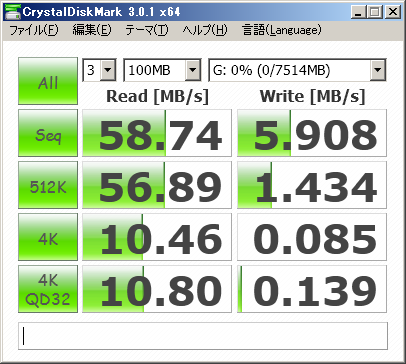The height and width of the screenshot is (364, 406).
Task: Start the Seq benchmark test
Action: point(48,133)
